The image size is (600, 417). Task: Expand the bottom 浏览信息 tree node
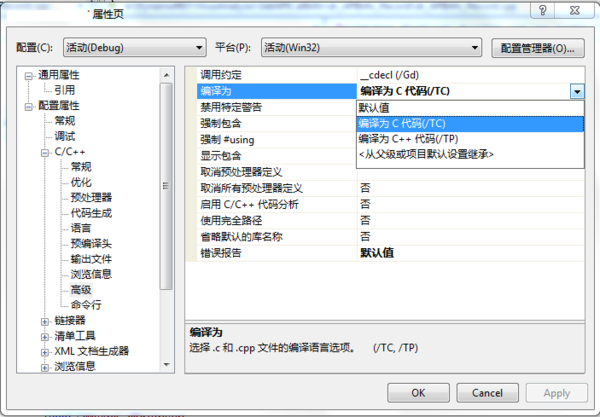45,367
